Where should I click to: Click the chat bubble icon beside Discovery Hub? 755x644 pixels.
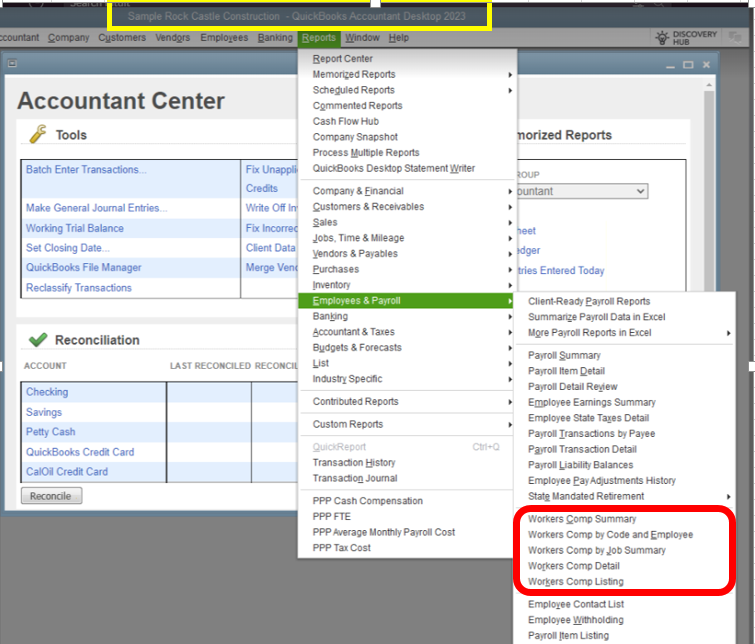735,38
